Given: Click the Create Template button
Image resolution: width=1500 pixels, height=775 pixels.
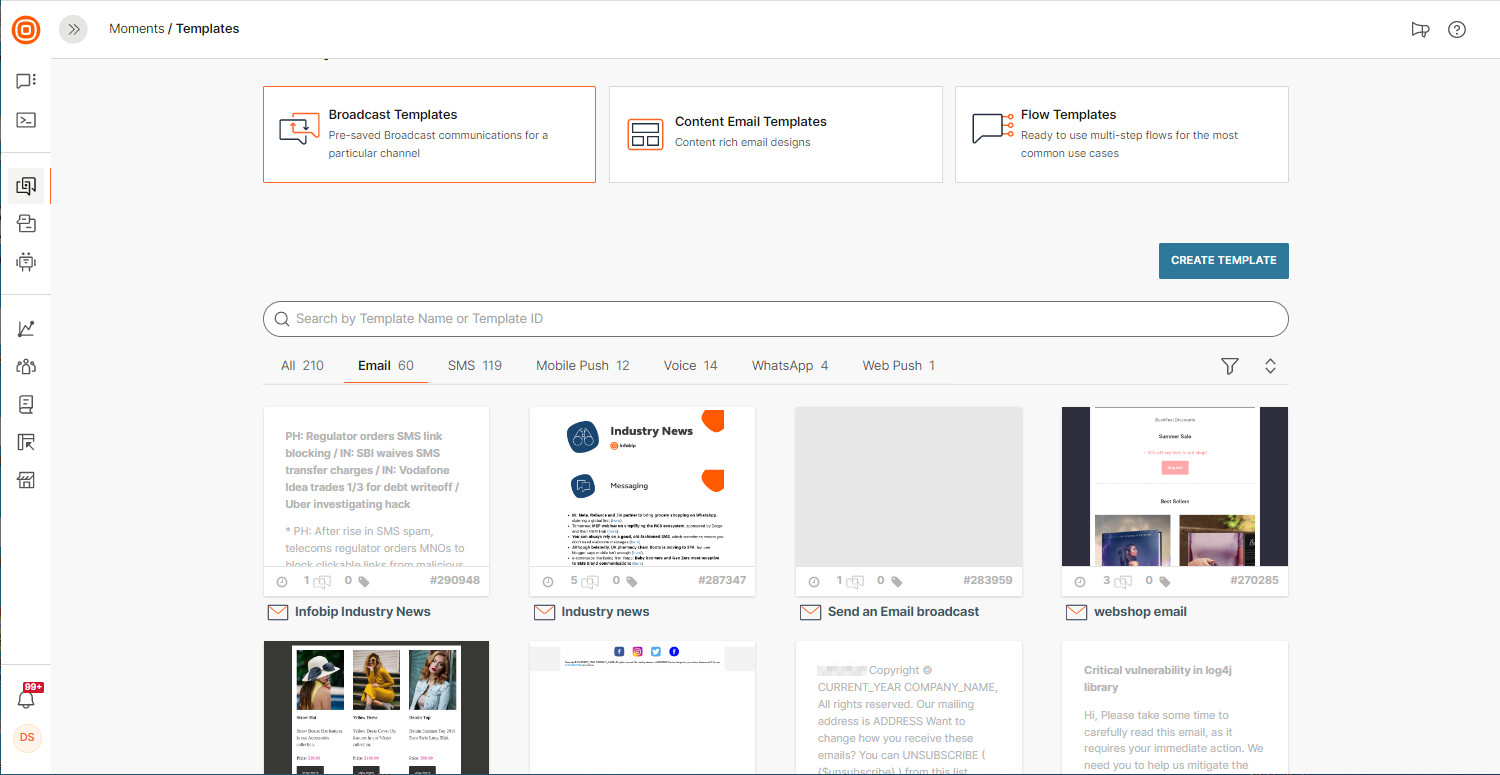Looking at the screenshot, I should pyautogui.click(x=1223, y=260).
